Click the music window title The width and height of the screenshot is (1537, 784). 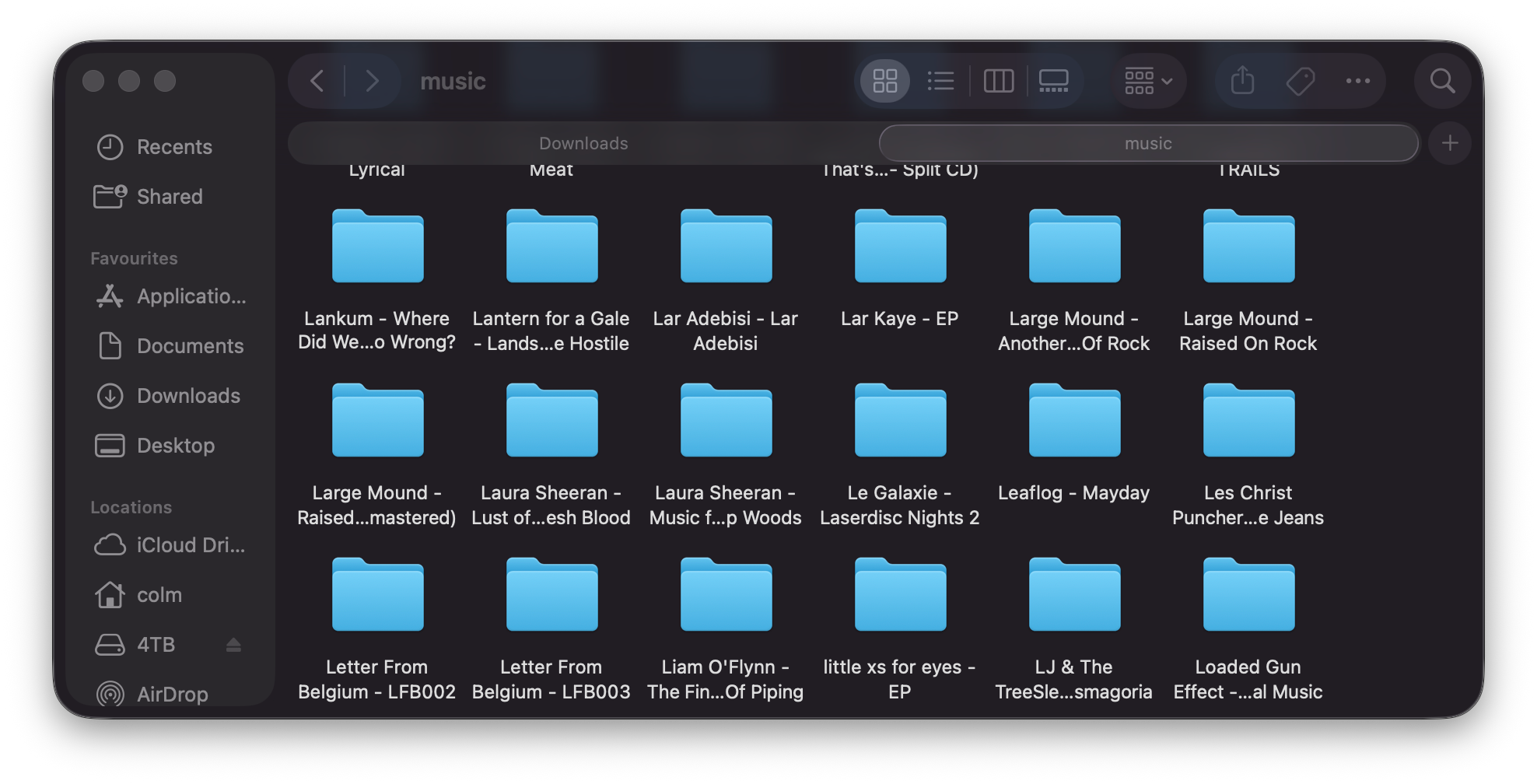click(453, 81)
